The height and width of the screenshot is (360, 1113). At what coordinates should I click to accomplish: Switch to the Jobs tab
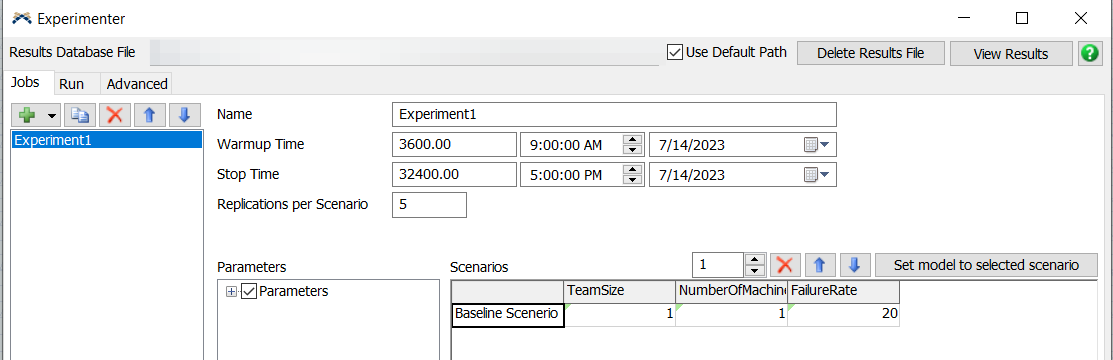point(26,82)
